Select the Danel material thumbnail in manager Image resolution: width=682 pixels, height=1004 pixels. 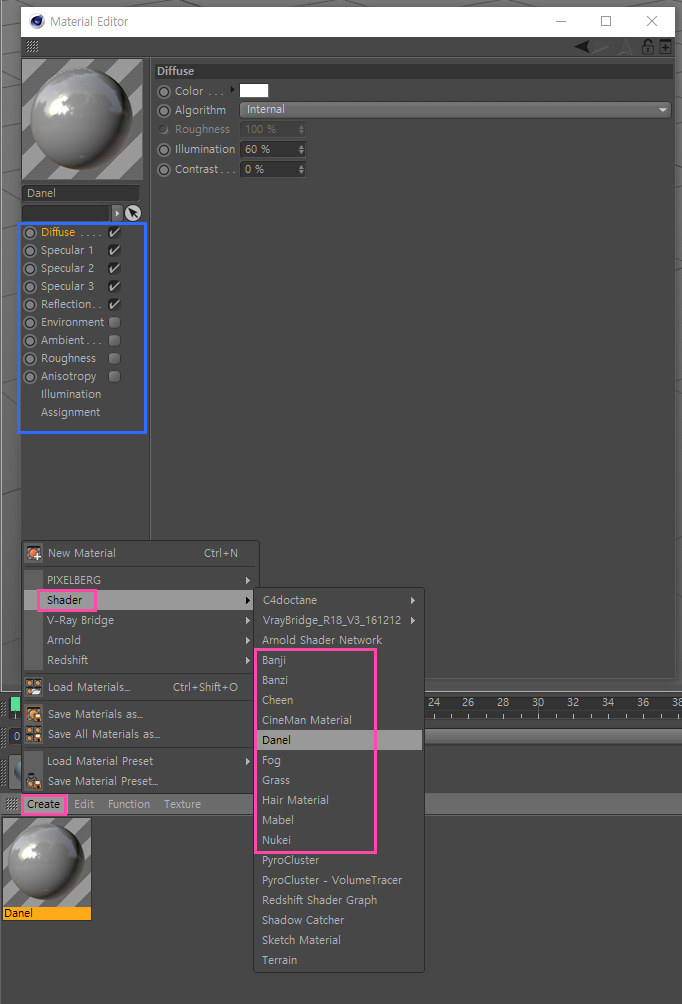click(47, 869)
